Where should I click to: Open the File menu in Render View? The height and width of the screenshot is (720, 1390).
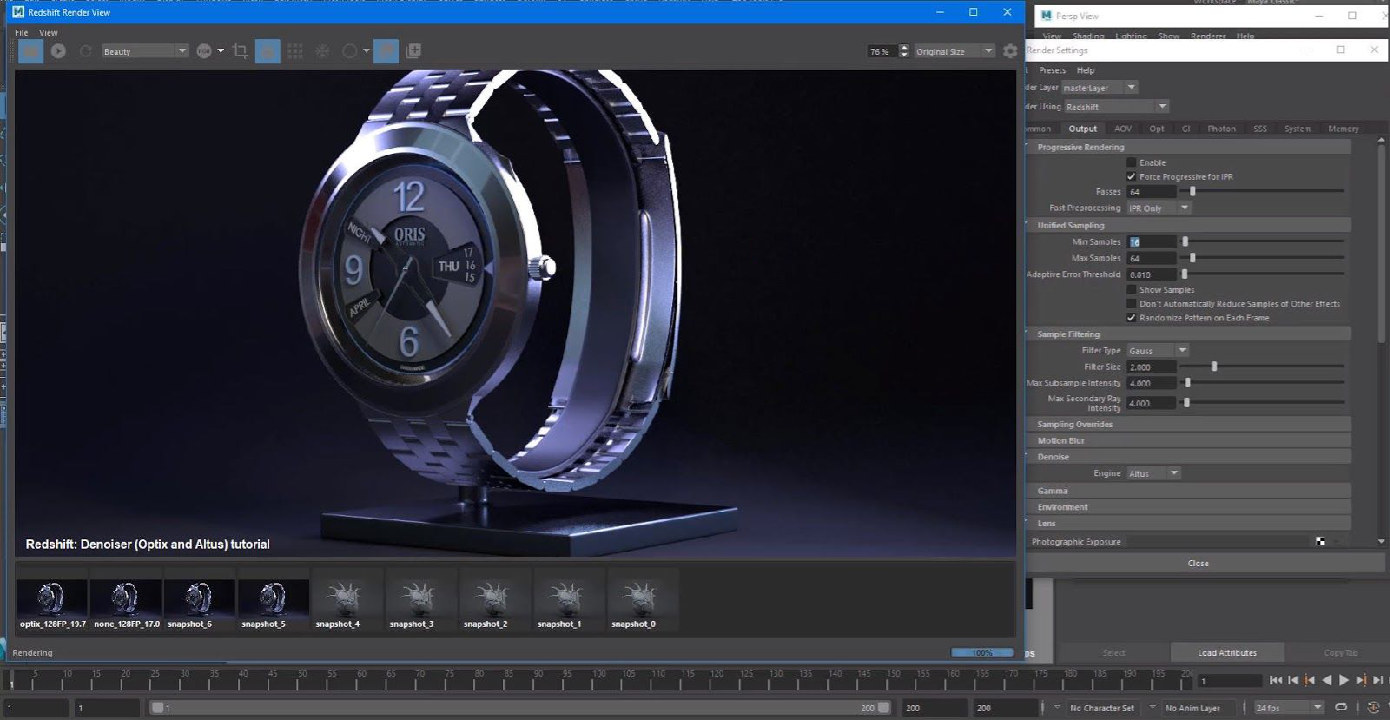[22, 33]
